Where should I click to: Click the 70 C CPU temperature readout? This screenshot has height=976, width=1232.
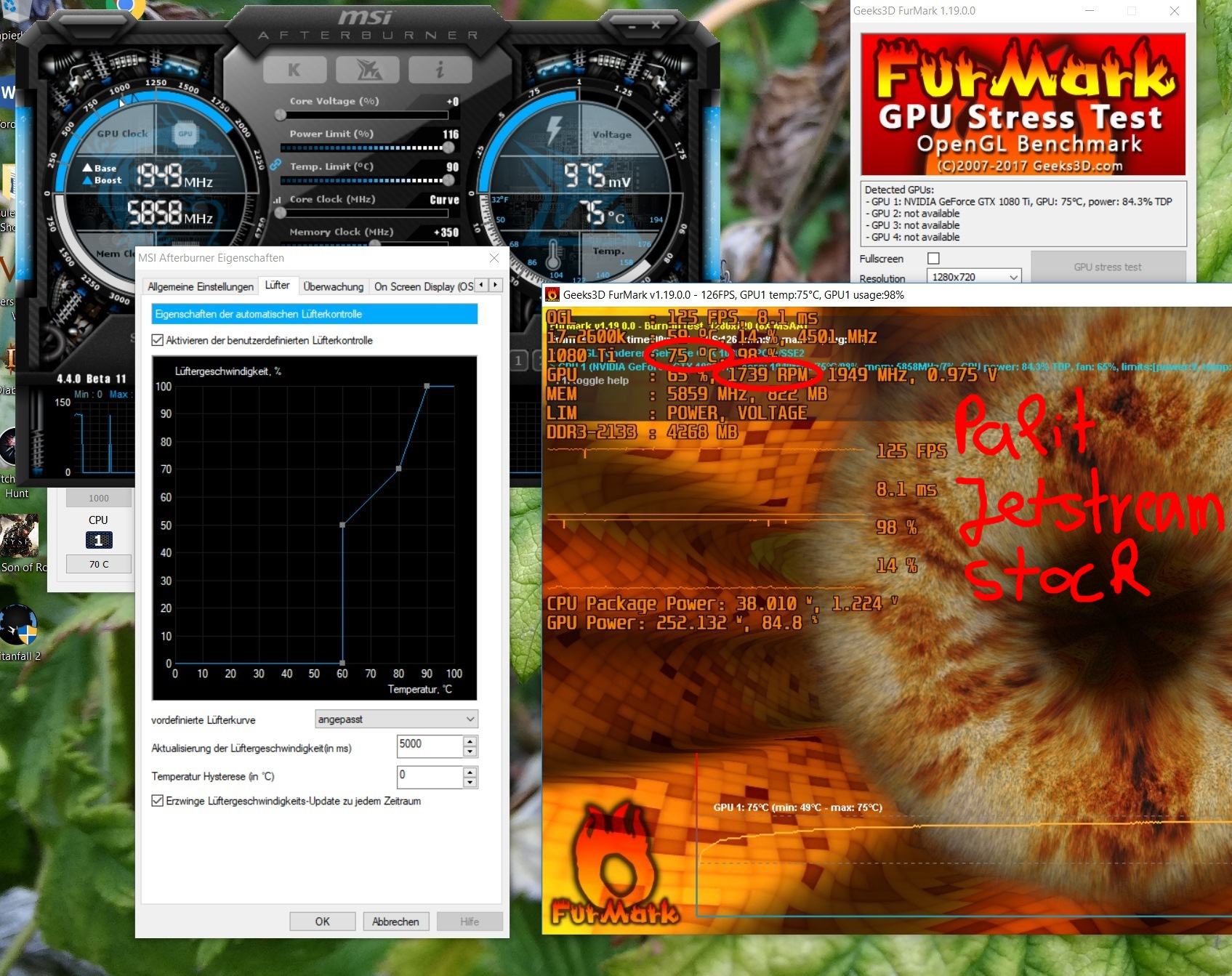click(x=99, y=564)
